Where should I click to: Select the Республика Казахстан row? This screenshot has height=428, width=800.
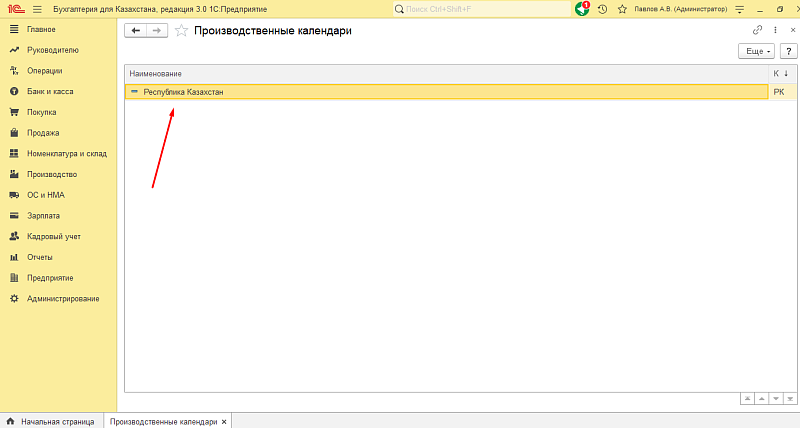click(183, 92)
